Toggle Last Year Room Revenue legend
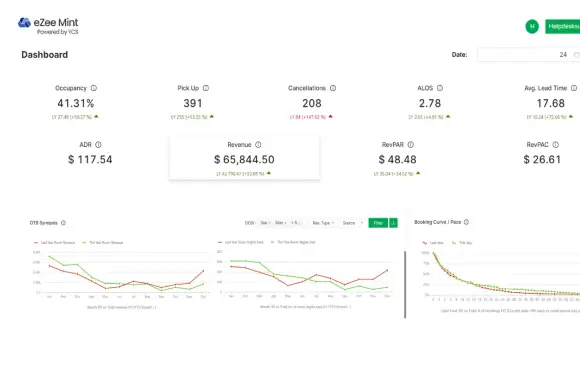Viewport: 580px width, 380px height. [54, 243]
